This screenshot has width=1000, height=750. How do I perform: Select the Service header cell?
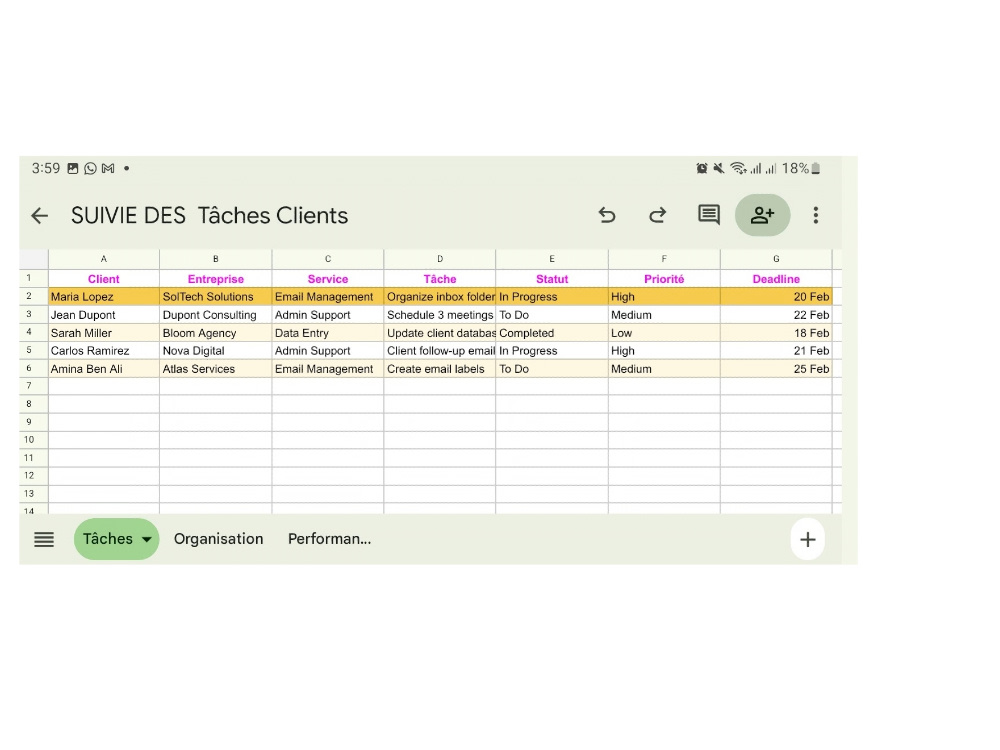coord(328,279)
